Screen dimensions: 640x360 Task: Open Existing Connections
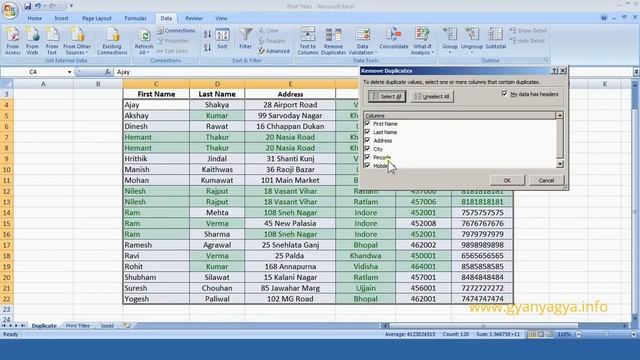[112, 41]
